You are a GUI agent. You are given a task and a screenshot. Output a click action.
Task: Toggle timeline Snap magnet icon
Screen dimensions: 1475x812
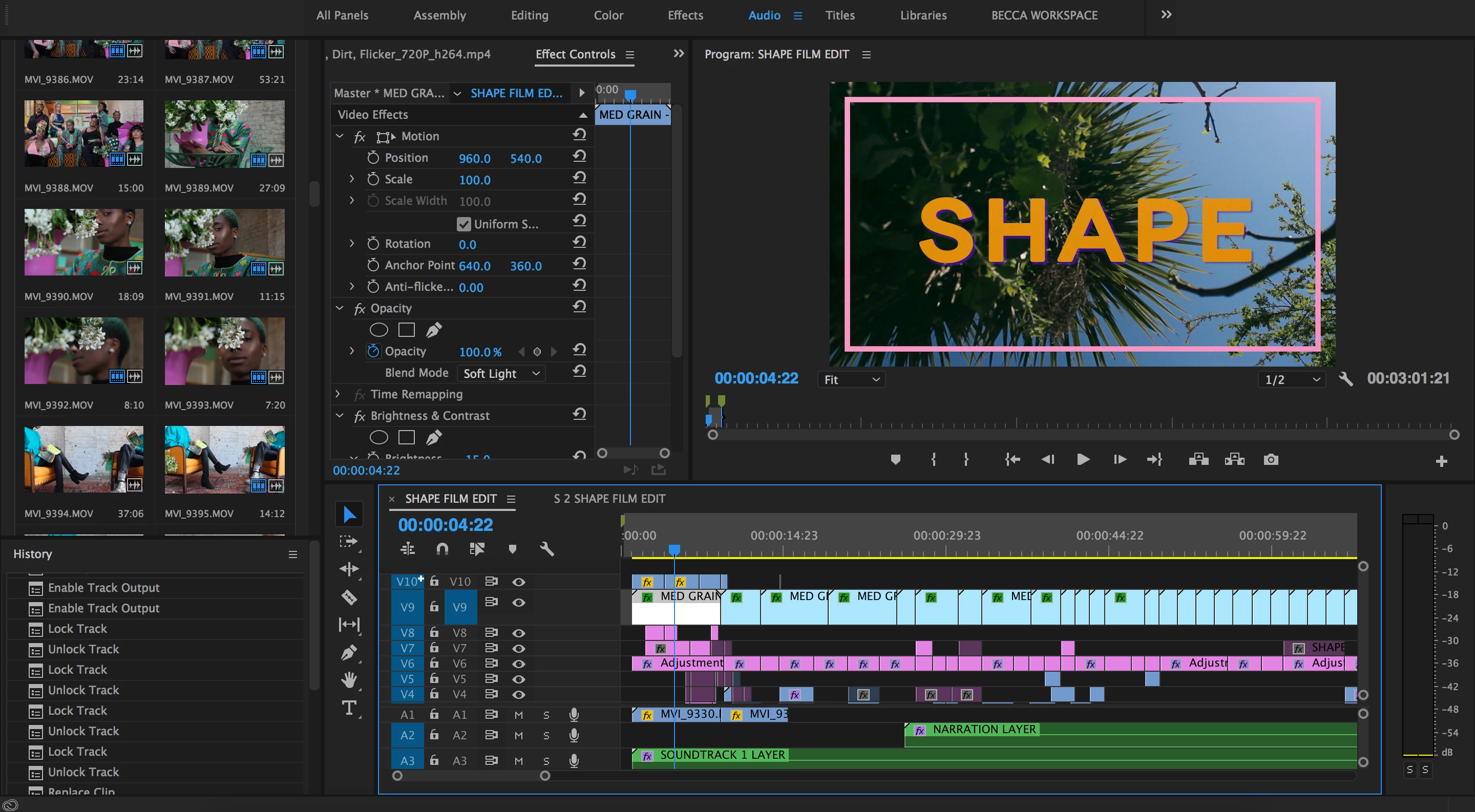pyautogui.click(x=442, y=549)
